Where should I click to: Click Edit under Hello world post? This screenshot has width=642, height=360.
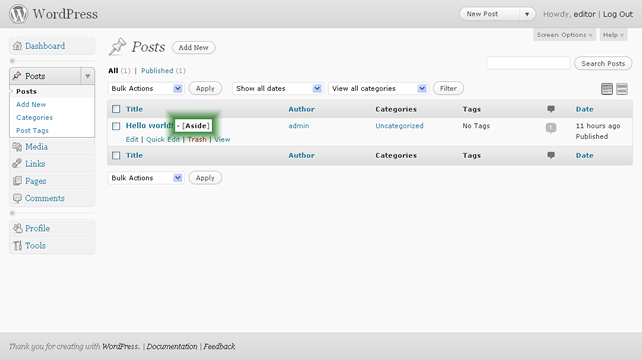pos(132,140)
